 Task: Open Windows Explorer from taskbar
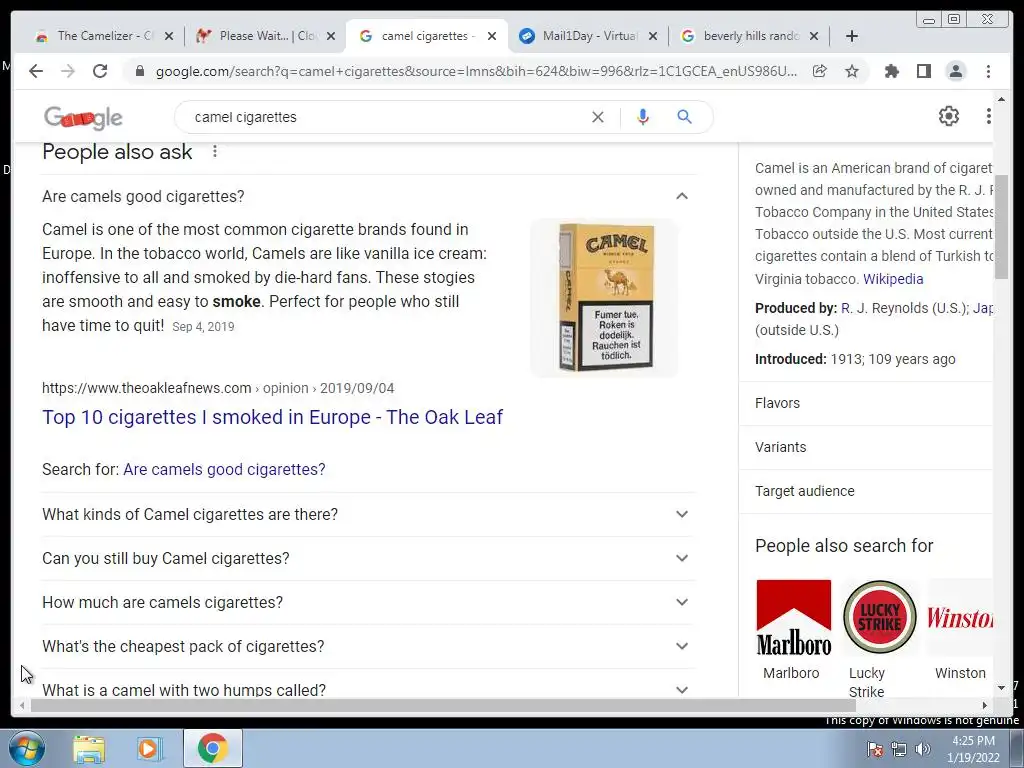pos(89,749)
